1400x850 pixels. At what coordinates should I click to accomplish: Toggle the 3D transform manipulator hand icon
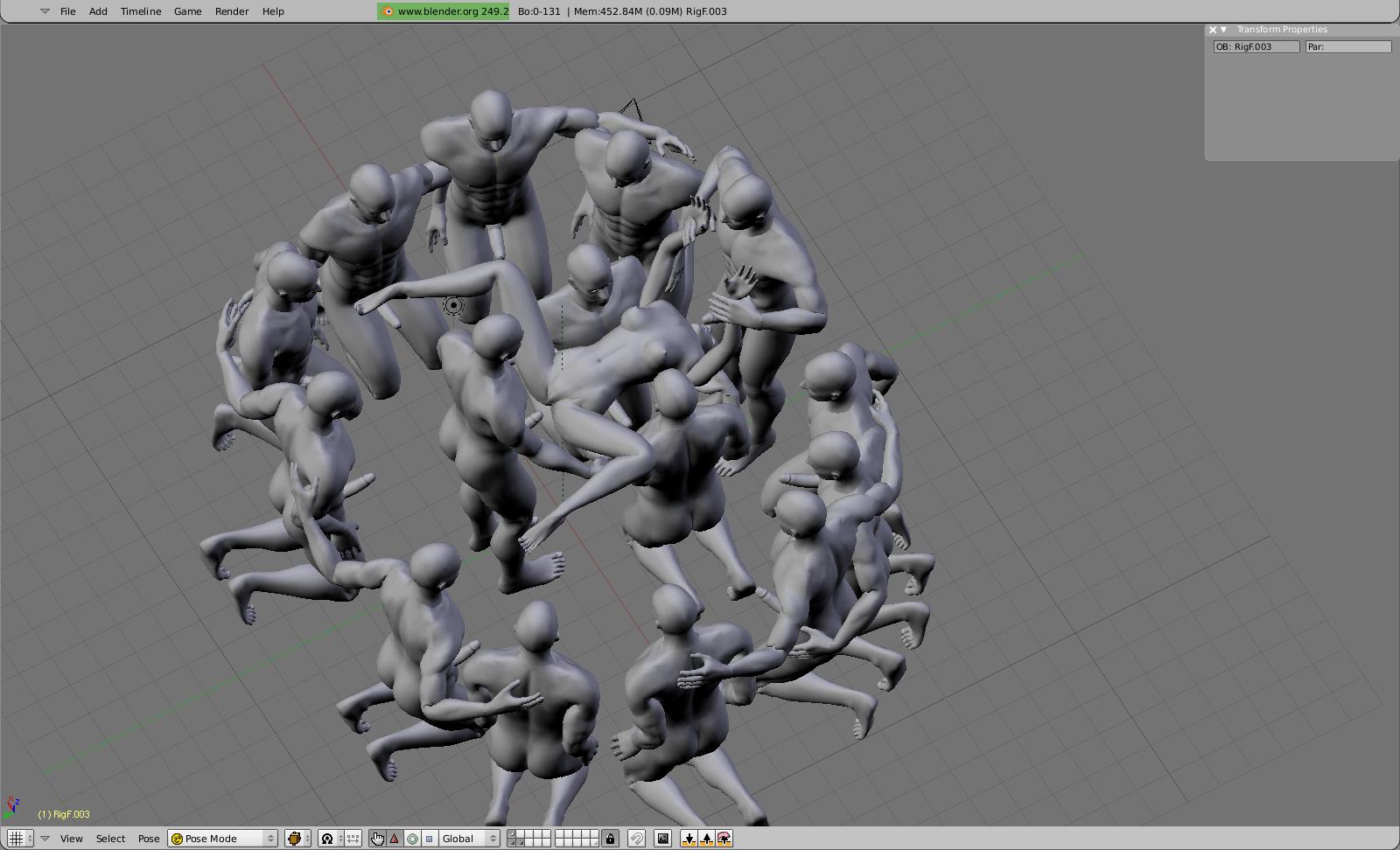(x=377, y=839)
